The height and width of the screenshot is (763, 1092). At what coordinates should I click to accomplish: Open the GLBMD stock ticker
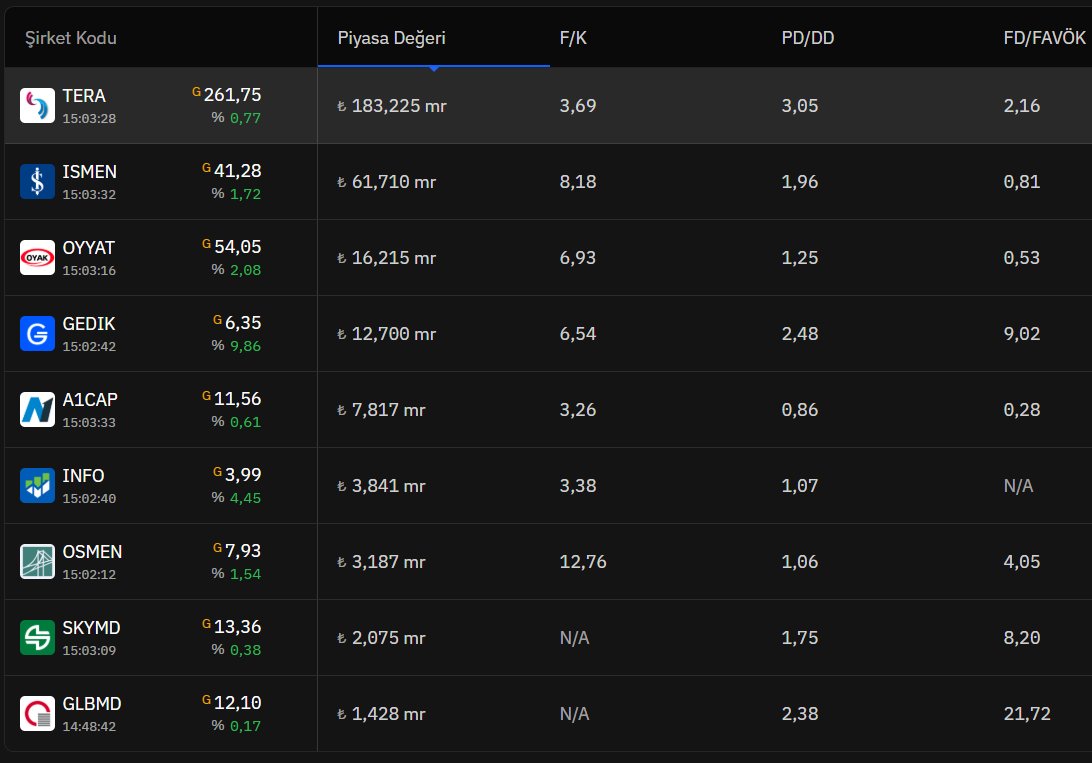[x=92, y=703]
